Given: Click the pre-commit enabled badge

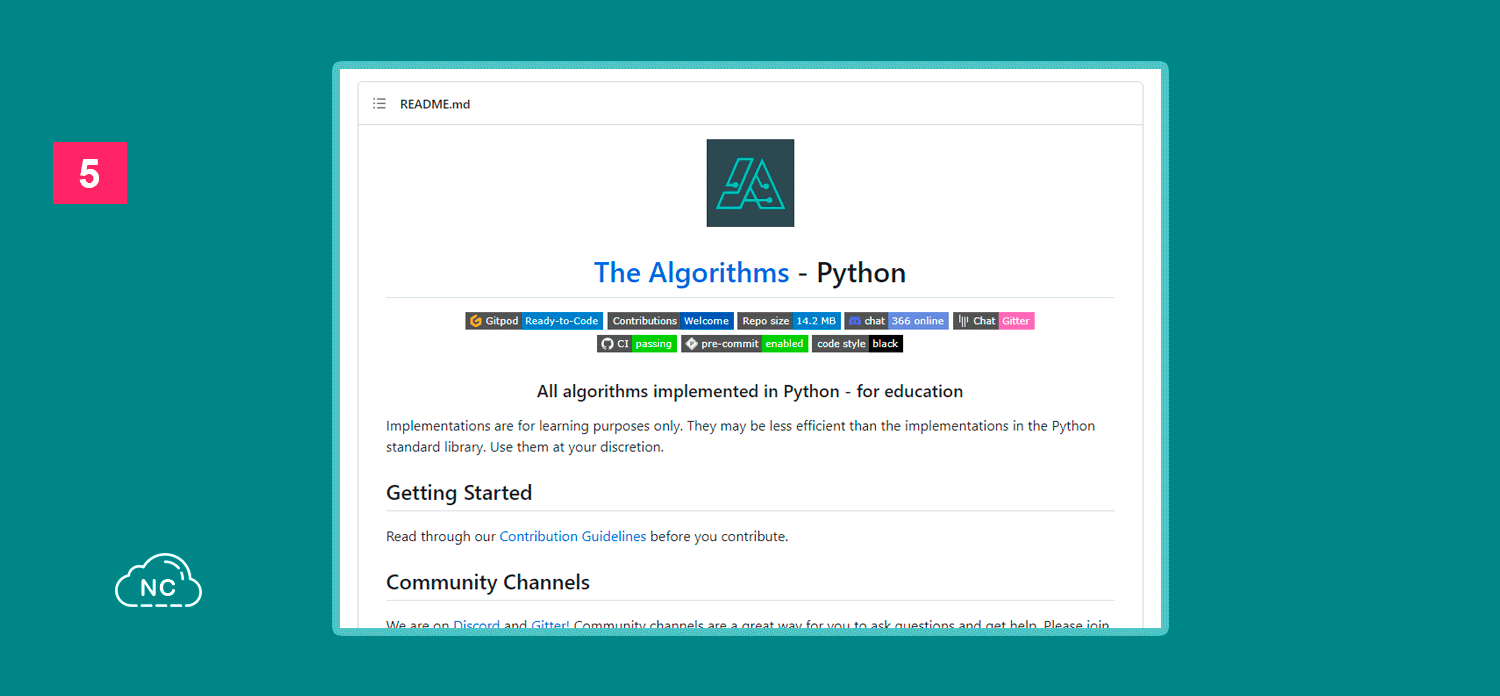Looking at the screenshot, I should 744,344.
